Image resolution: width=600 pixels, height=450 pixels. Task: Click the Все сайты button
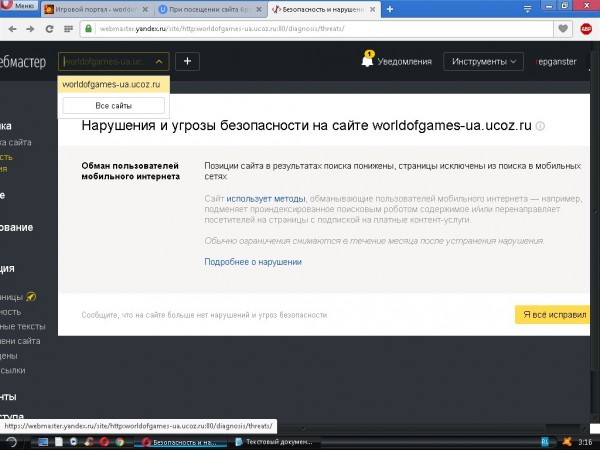(x=114, y=106)
